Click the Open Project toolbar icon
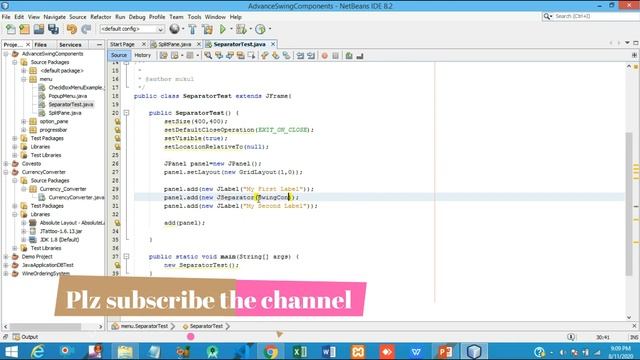The image size is (640, 360). (x=39, y=29)
